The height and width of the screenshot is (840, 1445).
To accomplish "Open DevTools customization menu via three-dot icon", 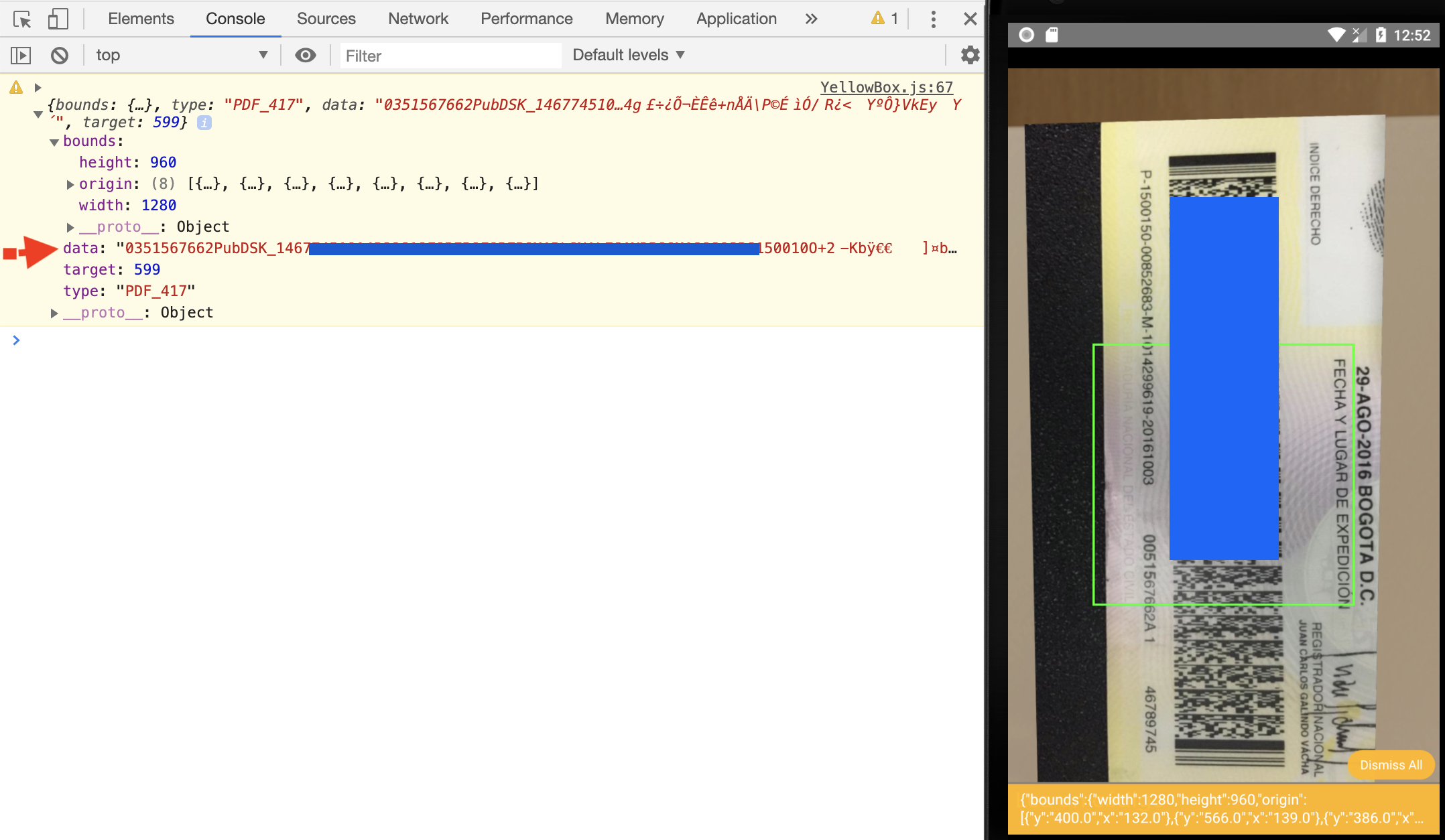I will point(932,18).
